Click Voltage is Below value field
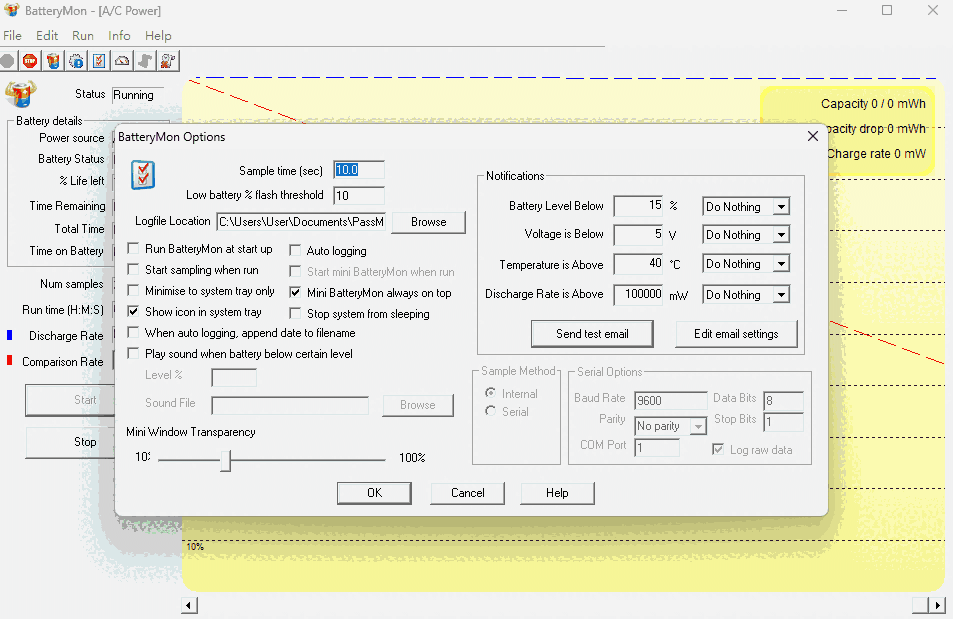 638,234
